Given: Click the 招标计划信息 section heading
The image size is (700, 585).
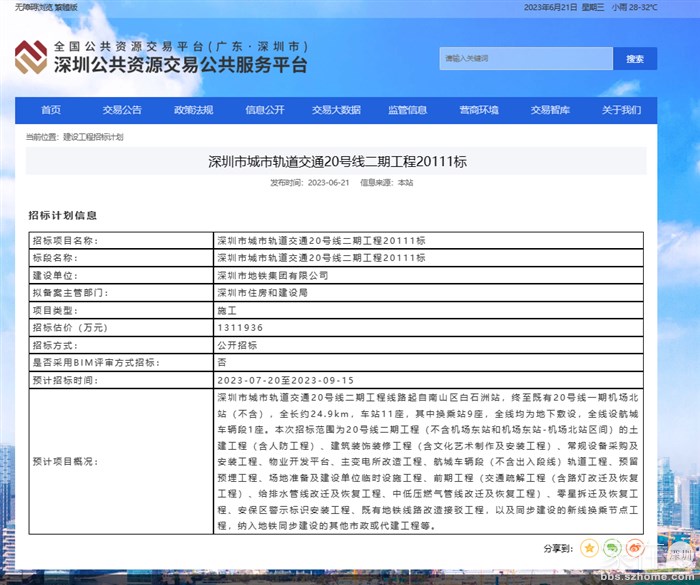Looking at the screenshot, I should click(x=63, y=215).
